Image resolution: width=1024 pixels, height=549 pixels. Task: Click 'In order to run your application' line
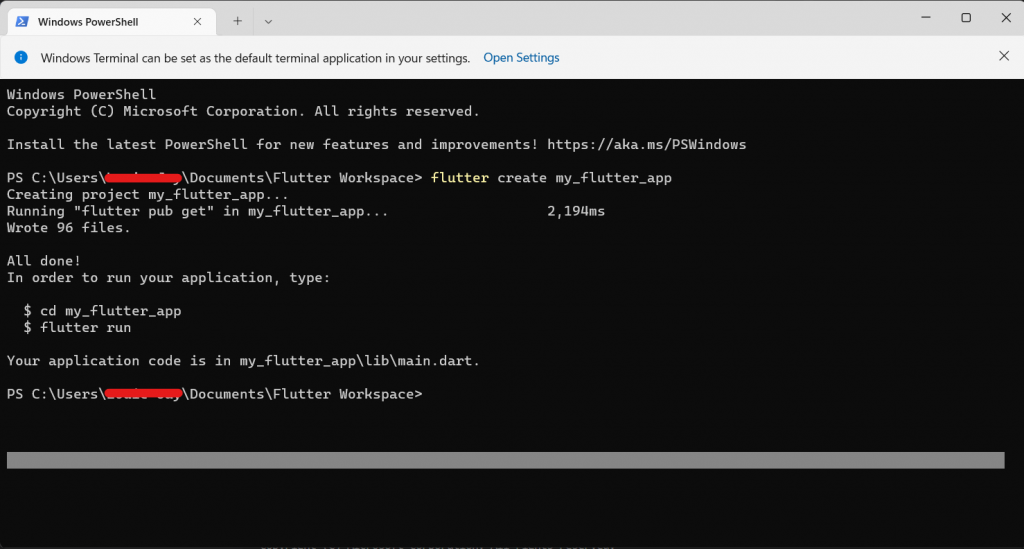(168, 277)
